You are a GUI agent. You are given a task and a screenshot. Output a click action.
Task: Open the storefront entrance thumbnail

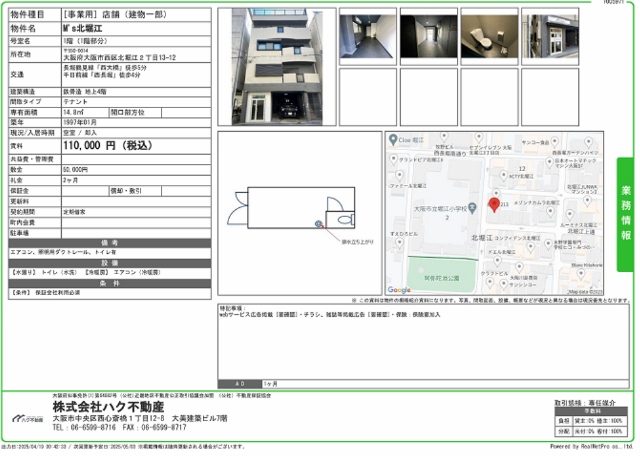[x=550, y=35]
